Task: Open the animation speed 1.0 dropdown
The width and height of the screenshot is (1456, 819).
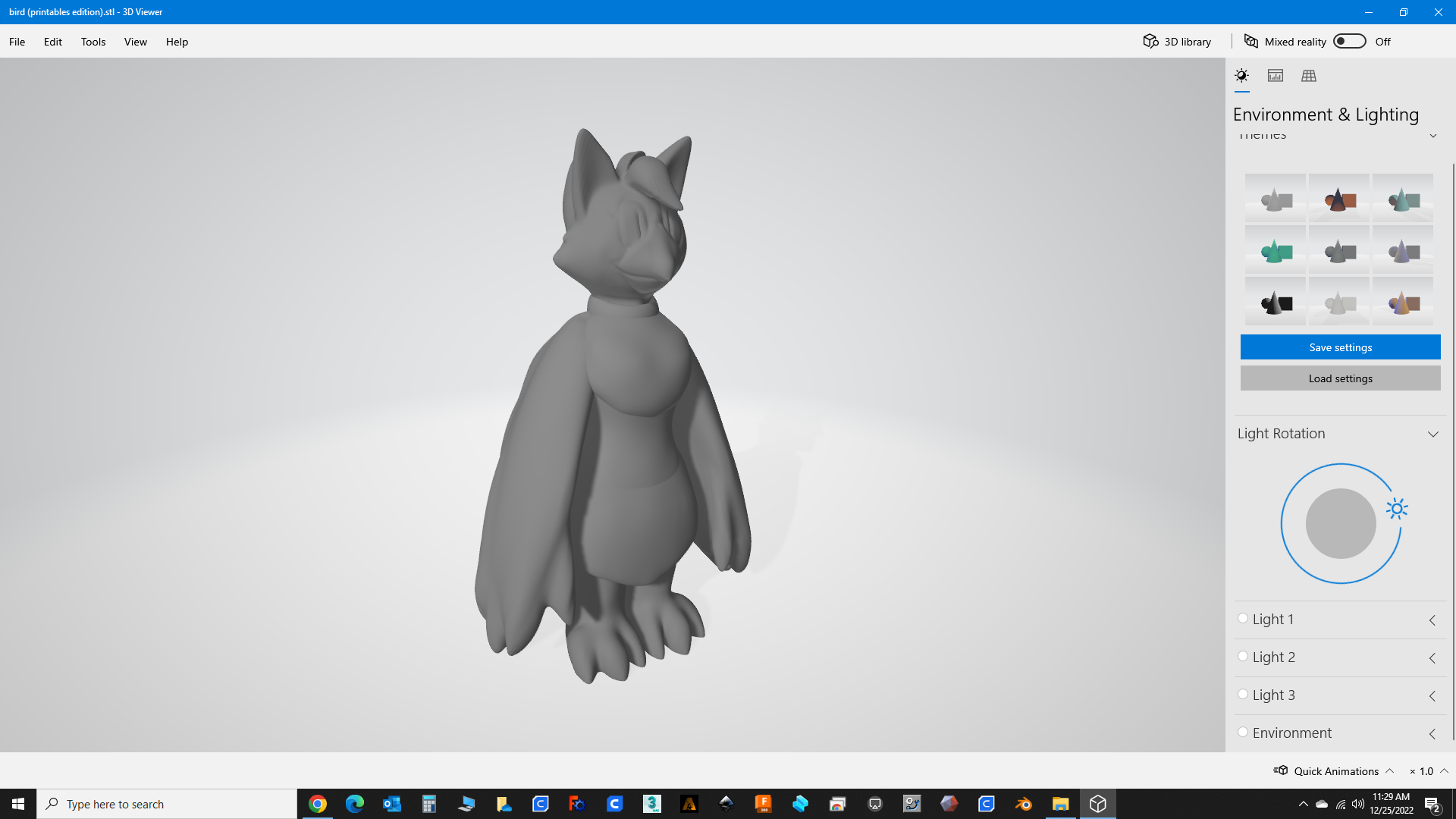Action: click(1429, 771)
